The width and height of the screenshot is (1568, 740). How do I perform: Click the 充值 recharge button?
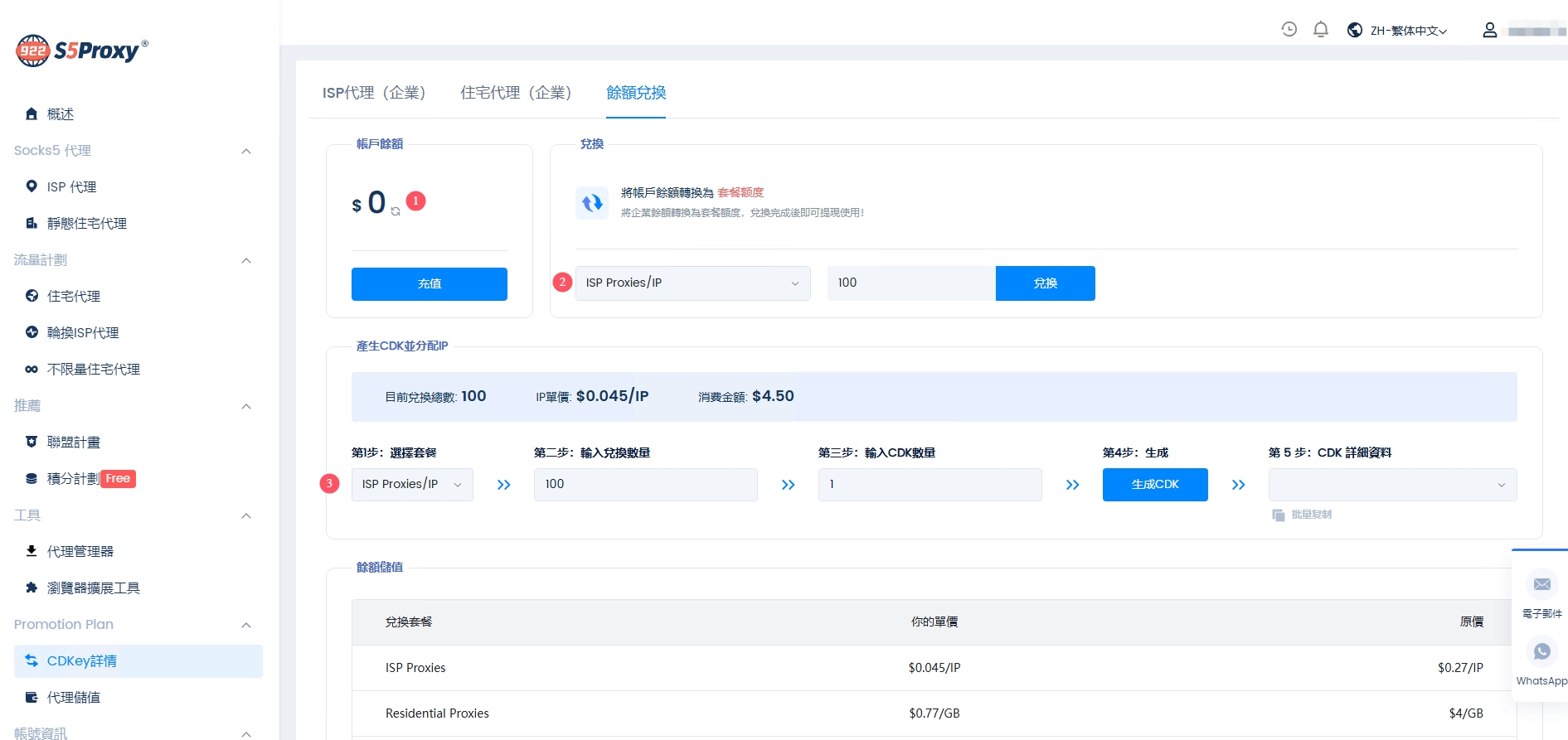tap(429, 284)
